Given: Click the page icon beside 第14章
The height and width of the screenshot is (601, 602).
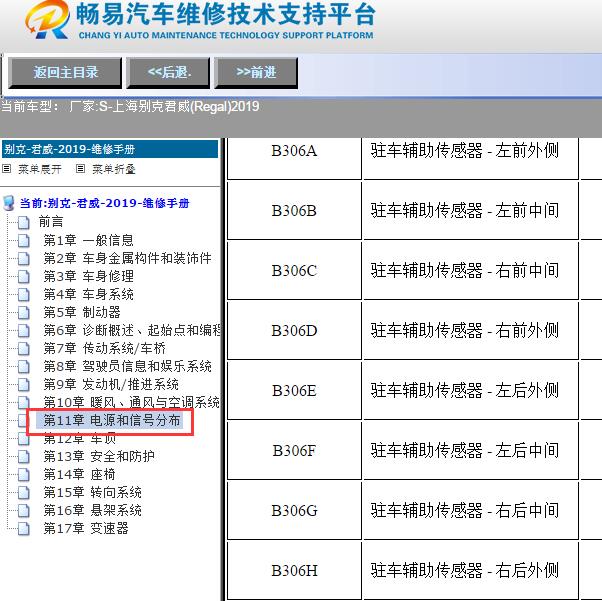Looking at the screenshot, I should [24, 475].
